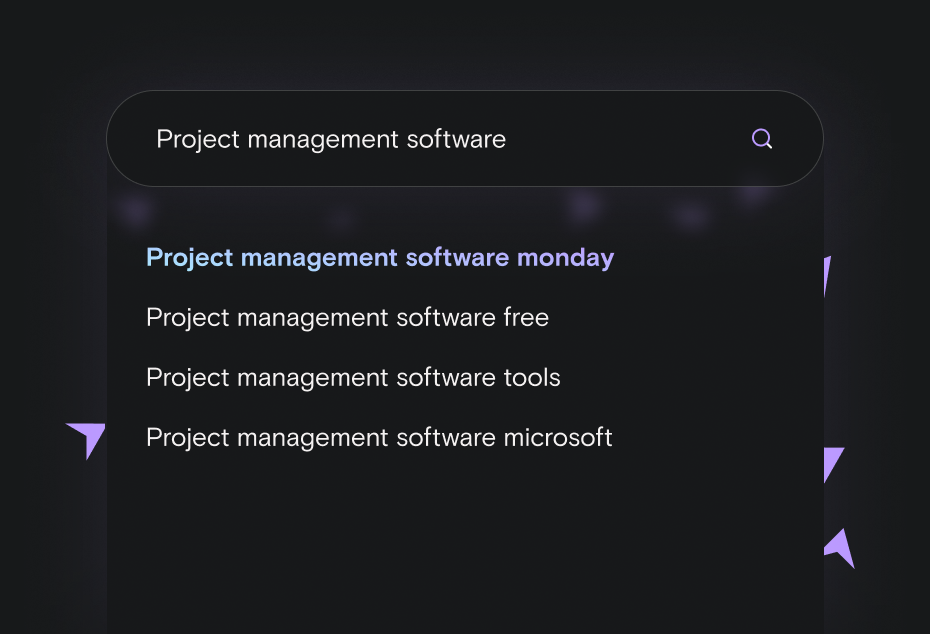Click the word 'tools' in the third suggestion

532,377
